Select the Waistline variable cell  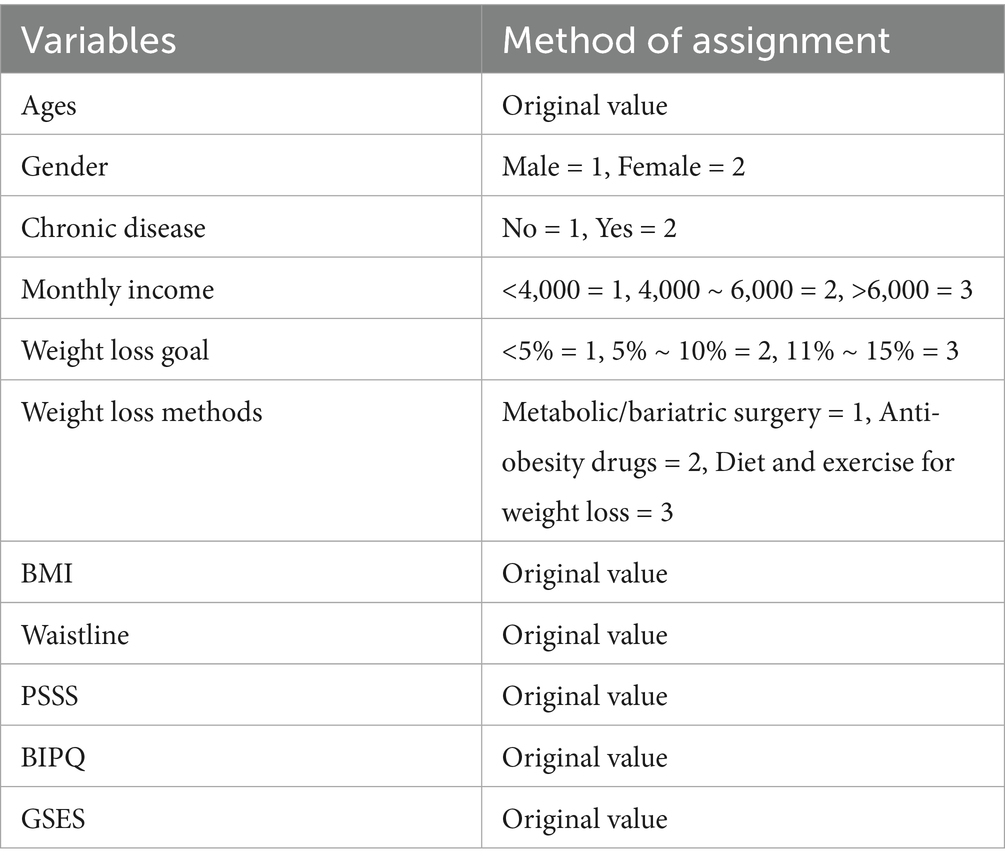(x=75, y=634)
